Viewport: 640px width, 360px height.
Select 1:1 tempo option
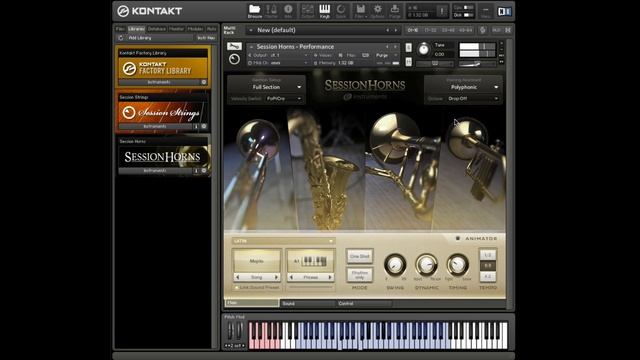coord(488,265)
